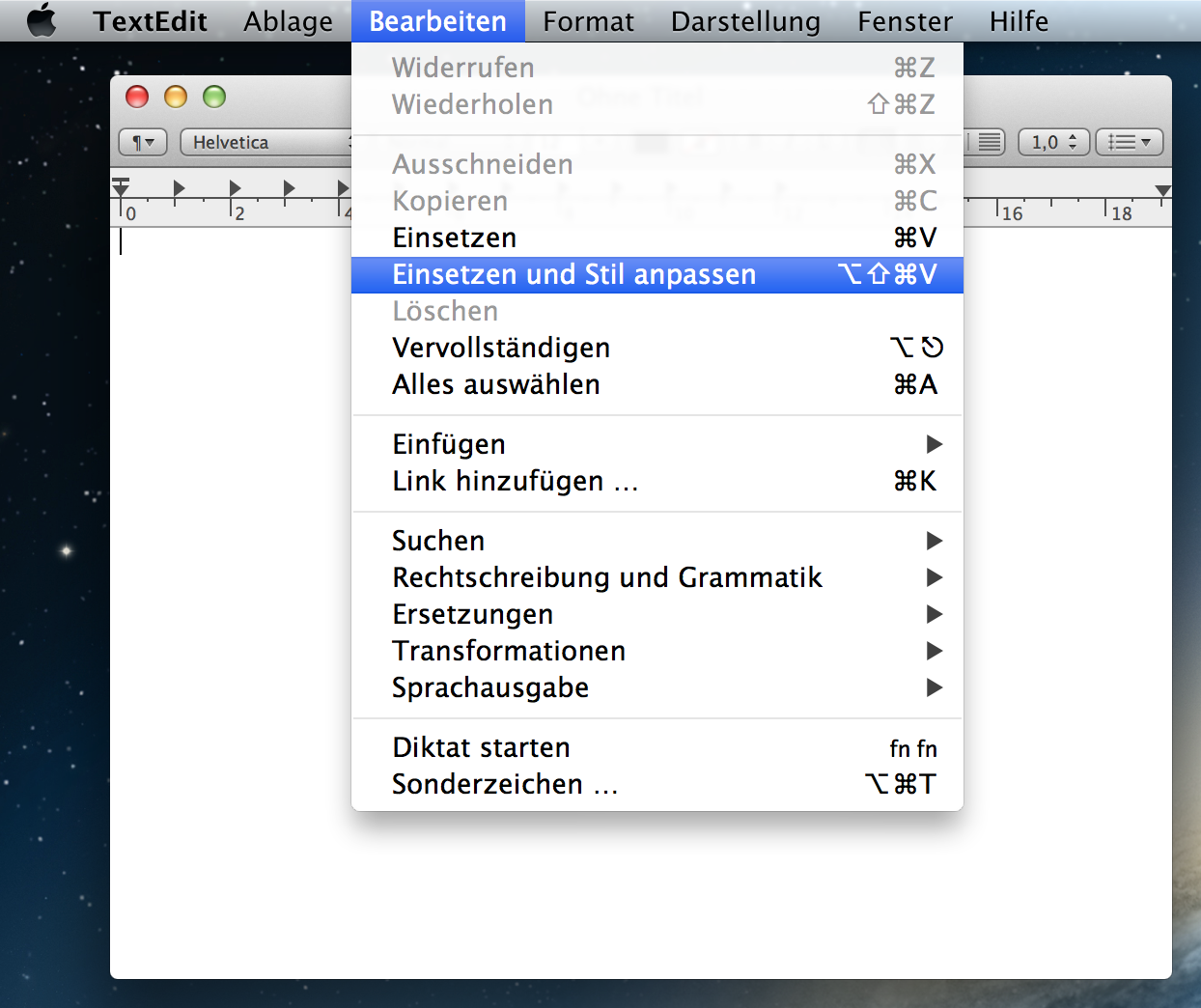
Task: Open the Format menu
Action: coord(588,20)
